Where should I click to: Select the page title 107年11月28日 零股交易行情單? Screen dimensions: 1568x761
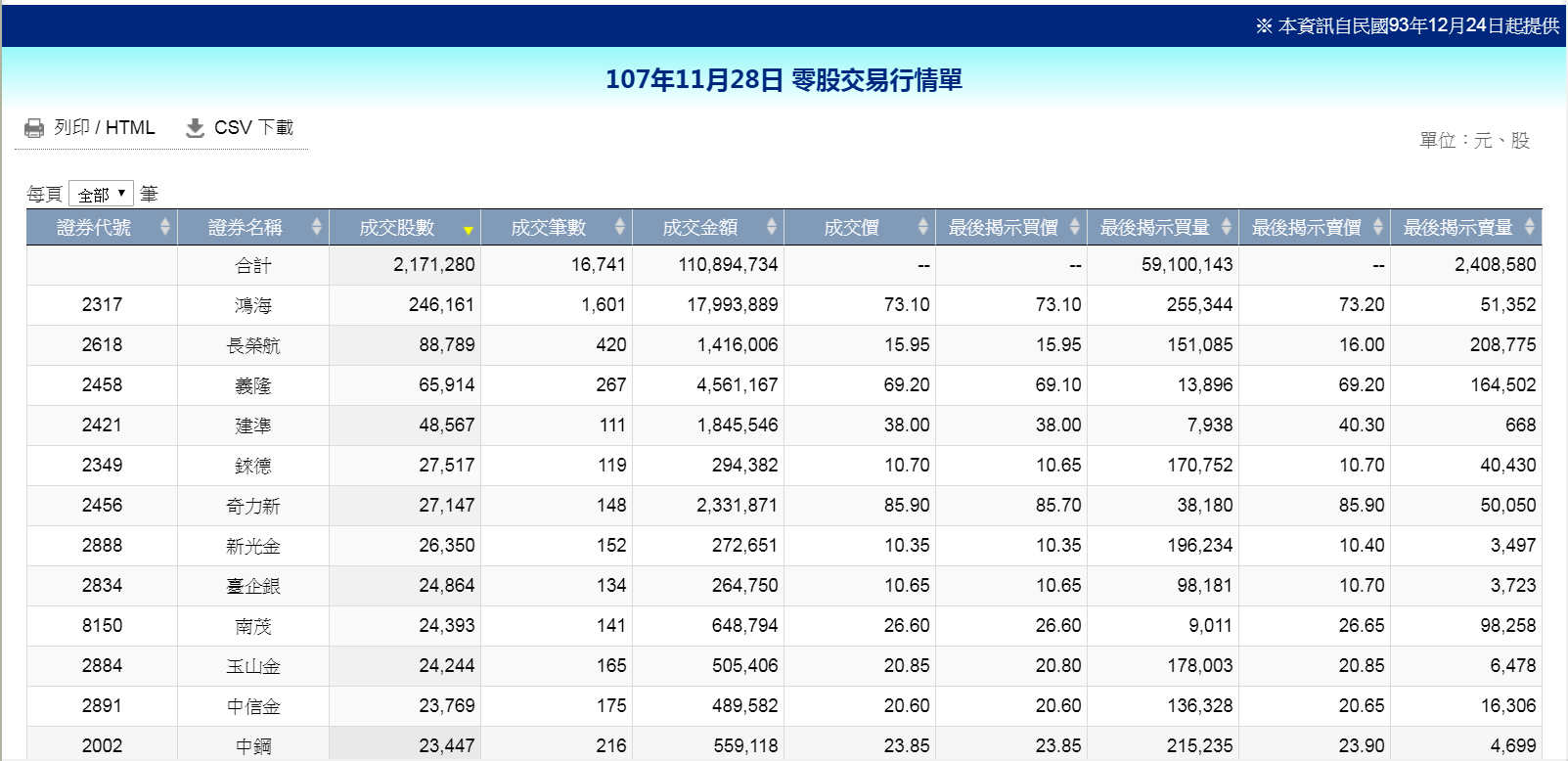(x=784, y=79)
